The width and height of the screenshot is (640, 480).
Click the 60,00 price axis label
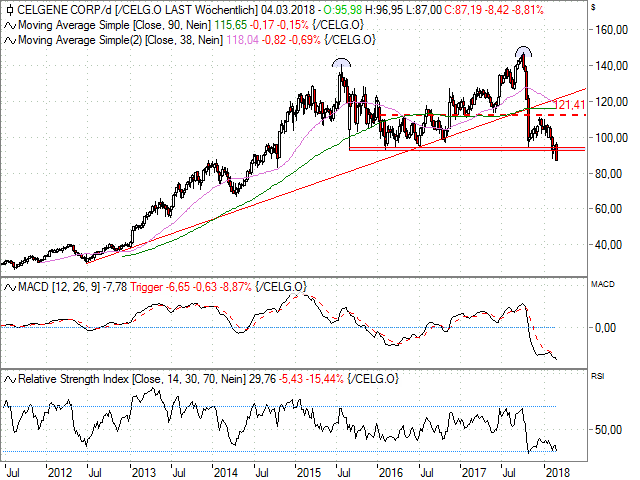608,209
